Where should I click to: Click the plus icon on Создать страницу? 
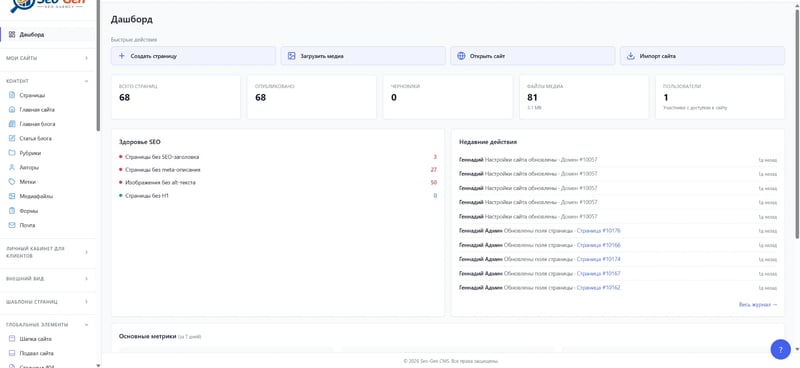[x=121, y=56]
